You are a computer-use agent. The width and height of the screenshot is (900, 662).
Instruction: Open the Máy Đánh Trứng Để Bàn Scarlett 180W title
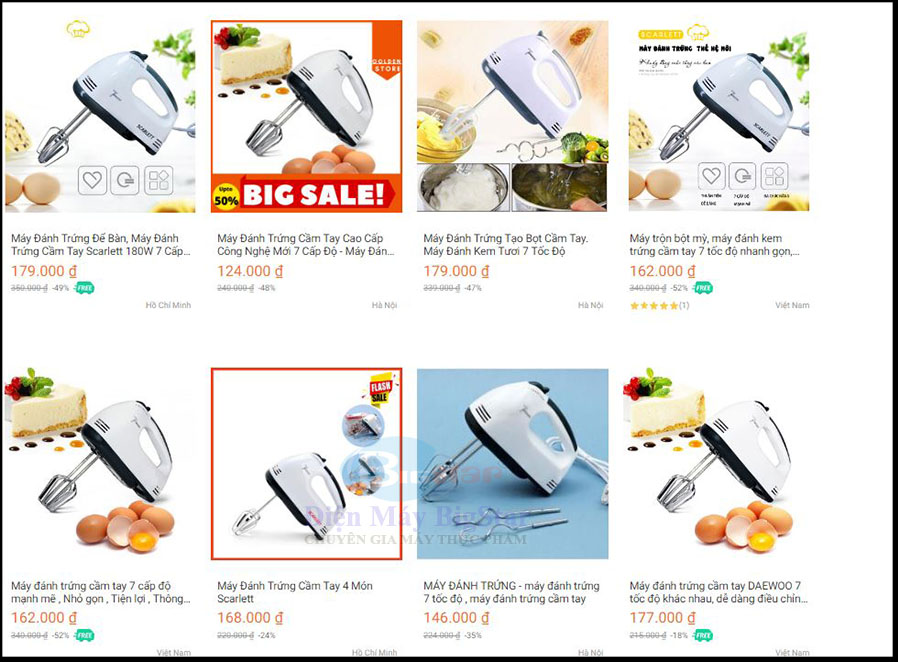pyautogui.click(x=100, y=245)
